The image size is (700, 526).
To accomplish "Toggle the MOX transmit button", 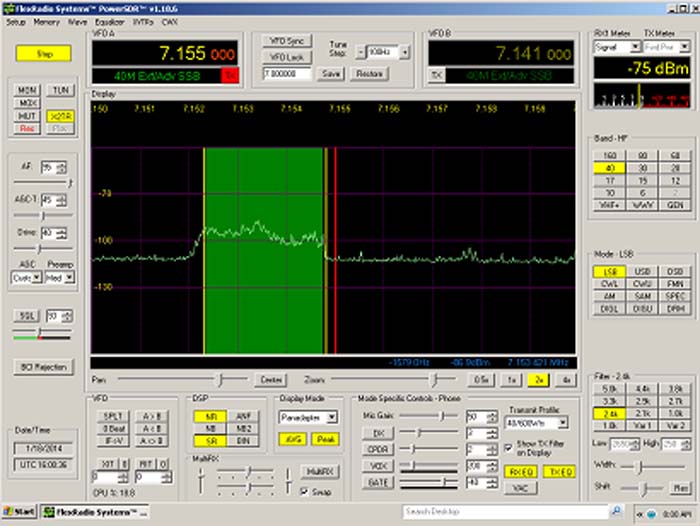I will [27, 103].
